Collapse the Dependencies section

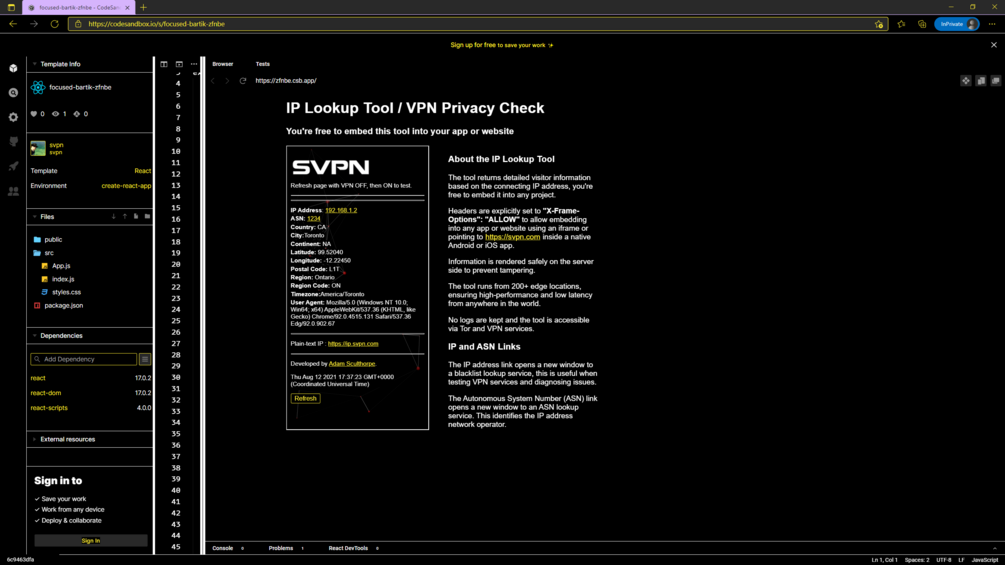pyautogui.click(x=35, y=336)
